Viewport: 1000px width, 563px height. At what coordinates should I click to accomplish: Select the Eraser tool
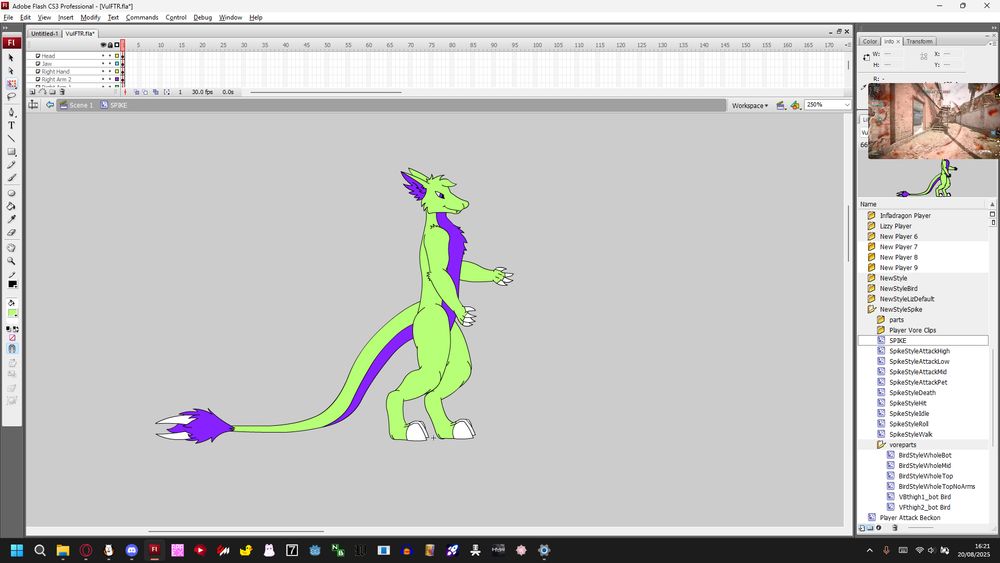point(12,232)
